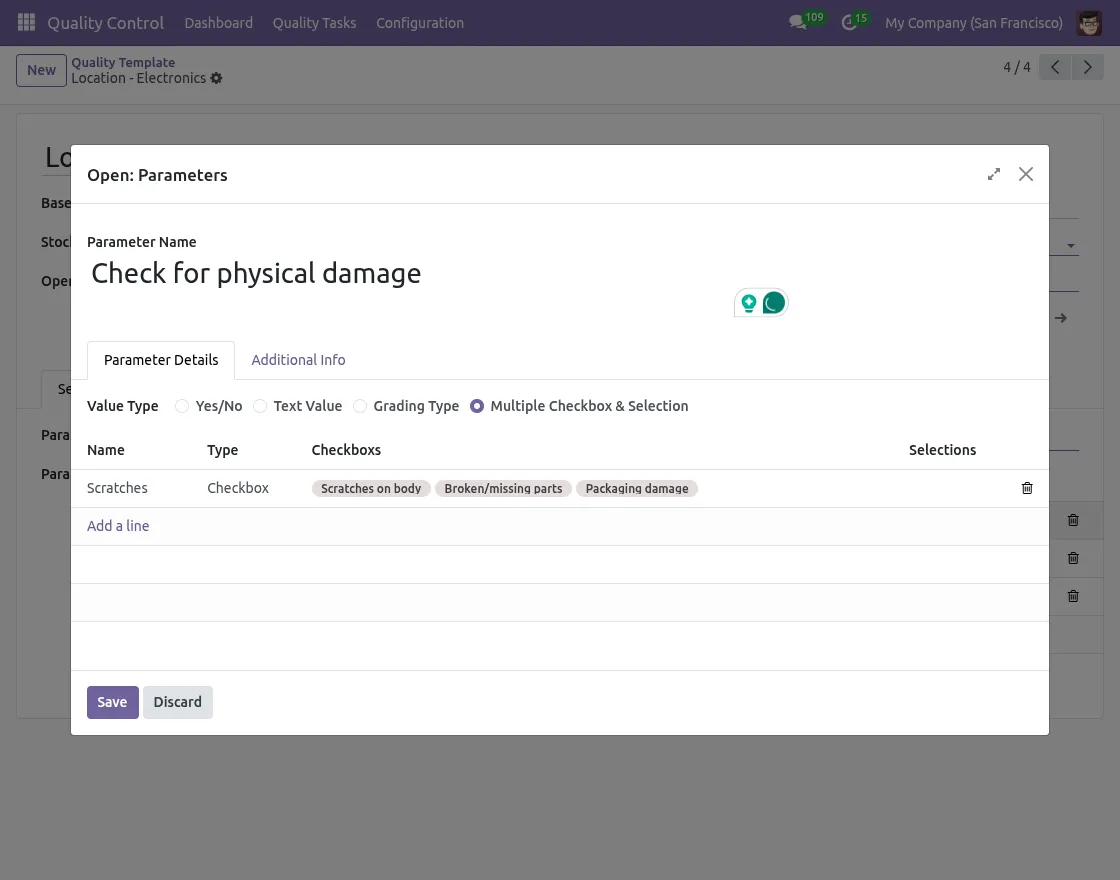Choose the Grading Type option
This screenshot has height=880, width=1120.
click(x=360, y=406)
